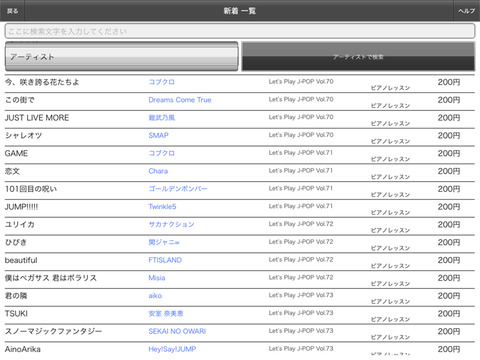
Task: Click 200円 price in the 君の隣 row
Action: [449, 296]
